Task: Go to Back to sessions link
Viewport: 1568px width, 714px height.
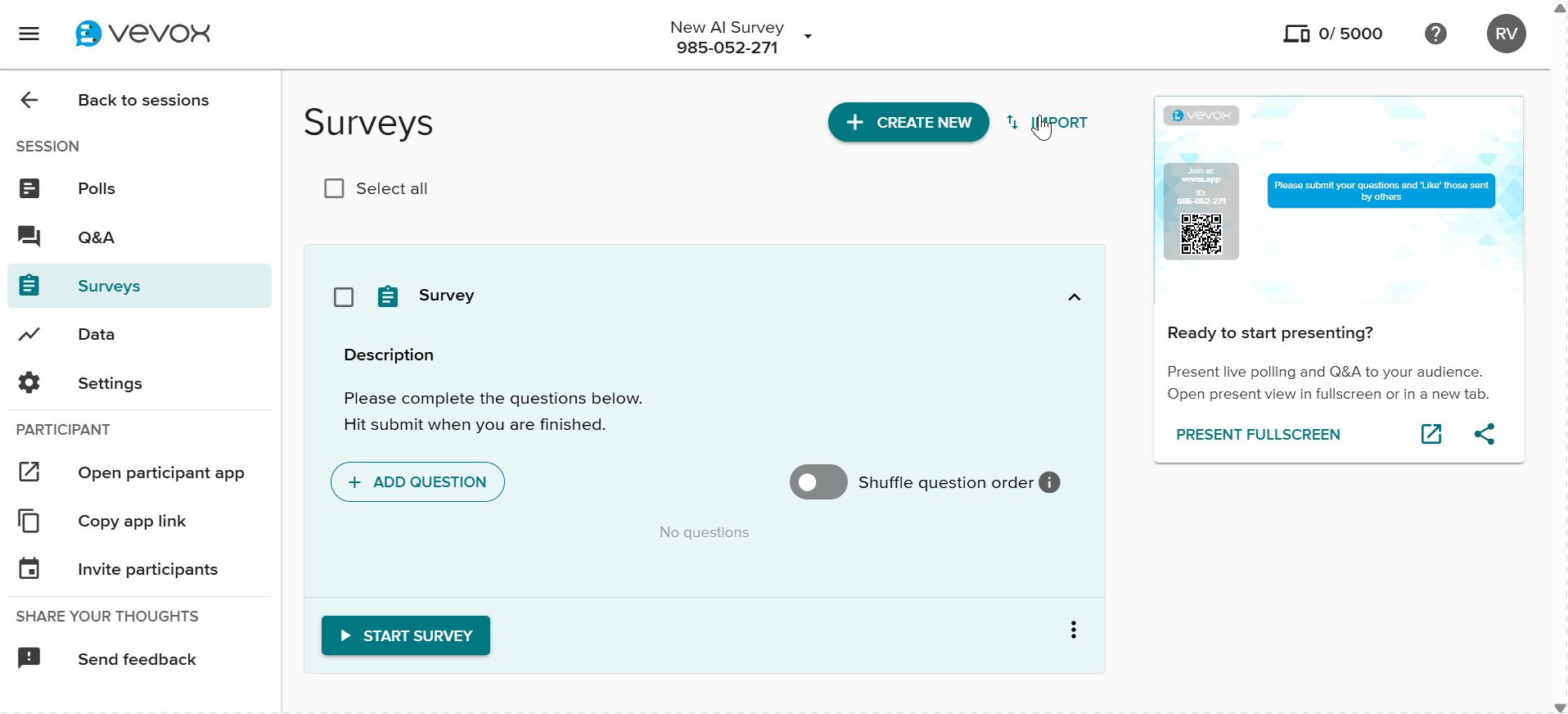Action: (143, 100)
